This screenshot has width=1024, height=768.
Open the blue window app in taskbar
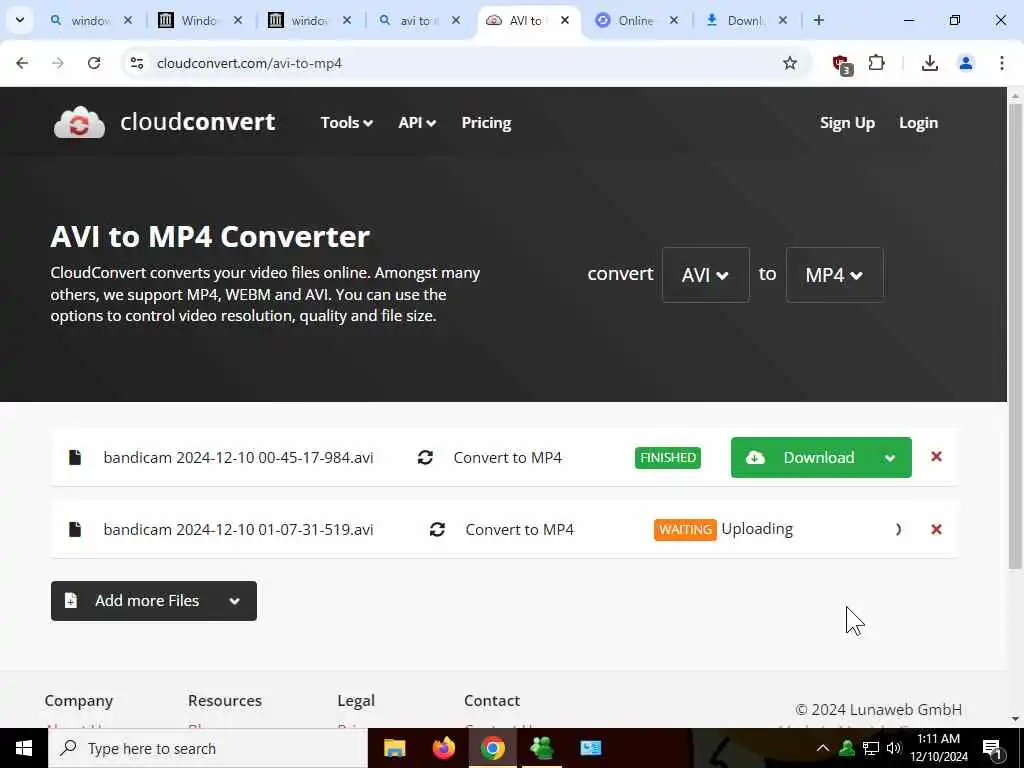click(x=591, y=748)
